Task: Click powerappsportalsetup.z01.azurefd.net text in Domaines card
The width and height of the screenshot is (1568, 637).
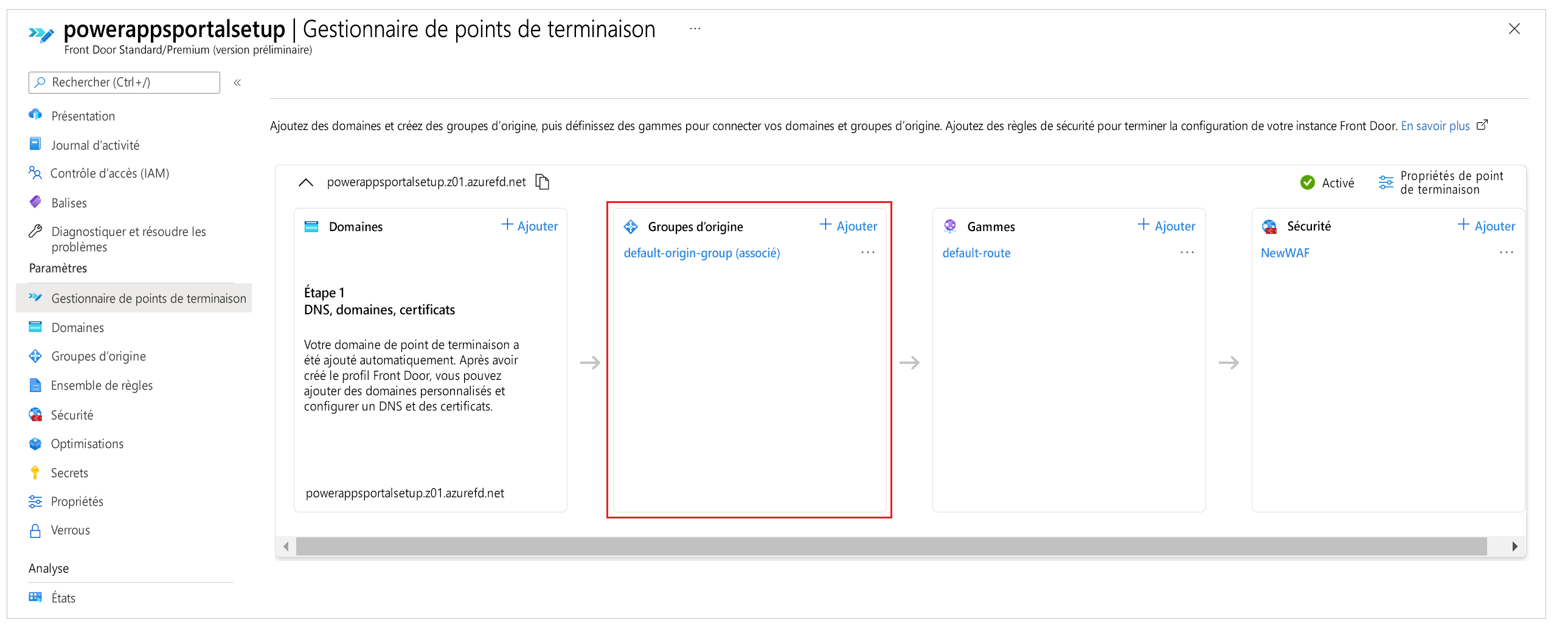Action: [405, 494]
